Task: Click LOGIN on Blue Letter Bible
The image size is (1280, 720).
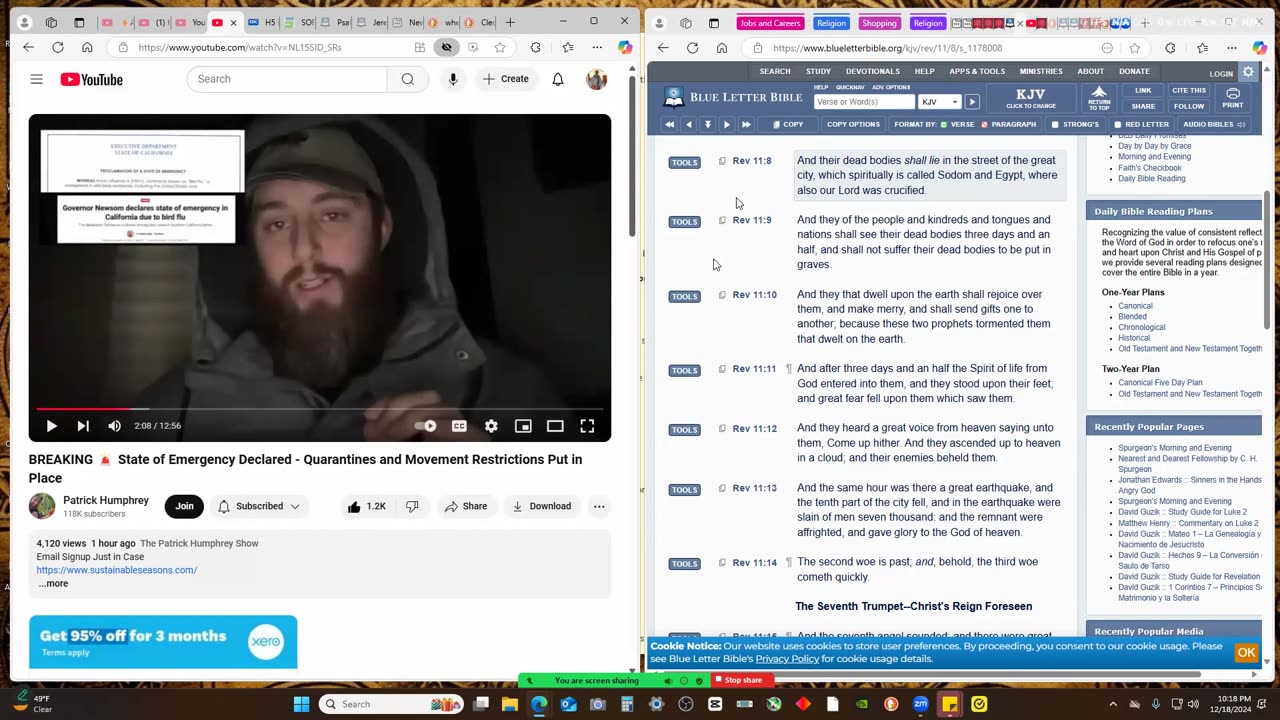Action: point(1221,74)
